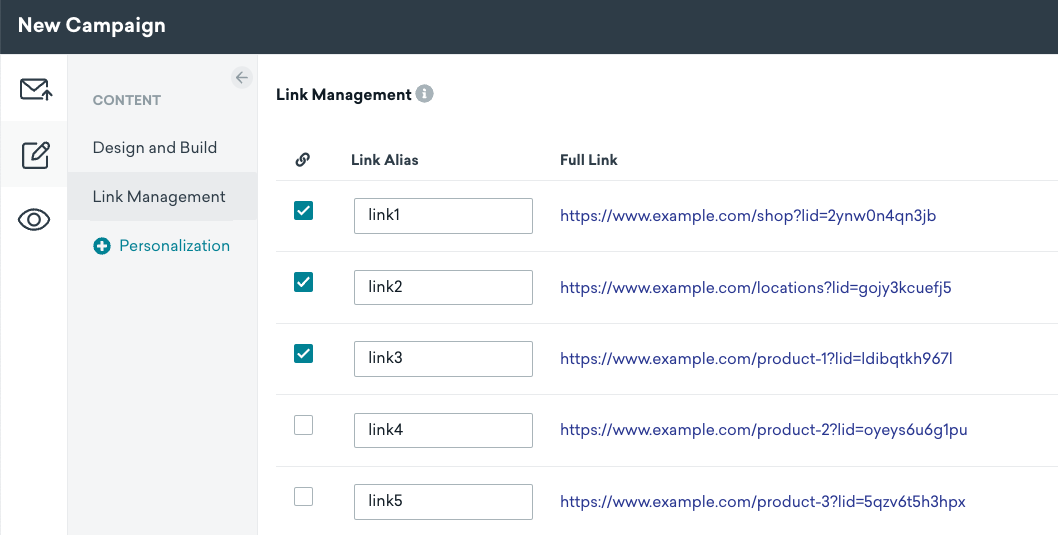The width and height of the screenshot is (1058, 535).
Task: Open Design and Build section
Action: (x=155, y=148)
